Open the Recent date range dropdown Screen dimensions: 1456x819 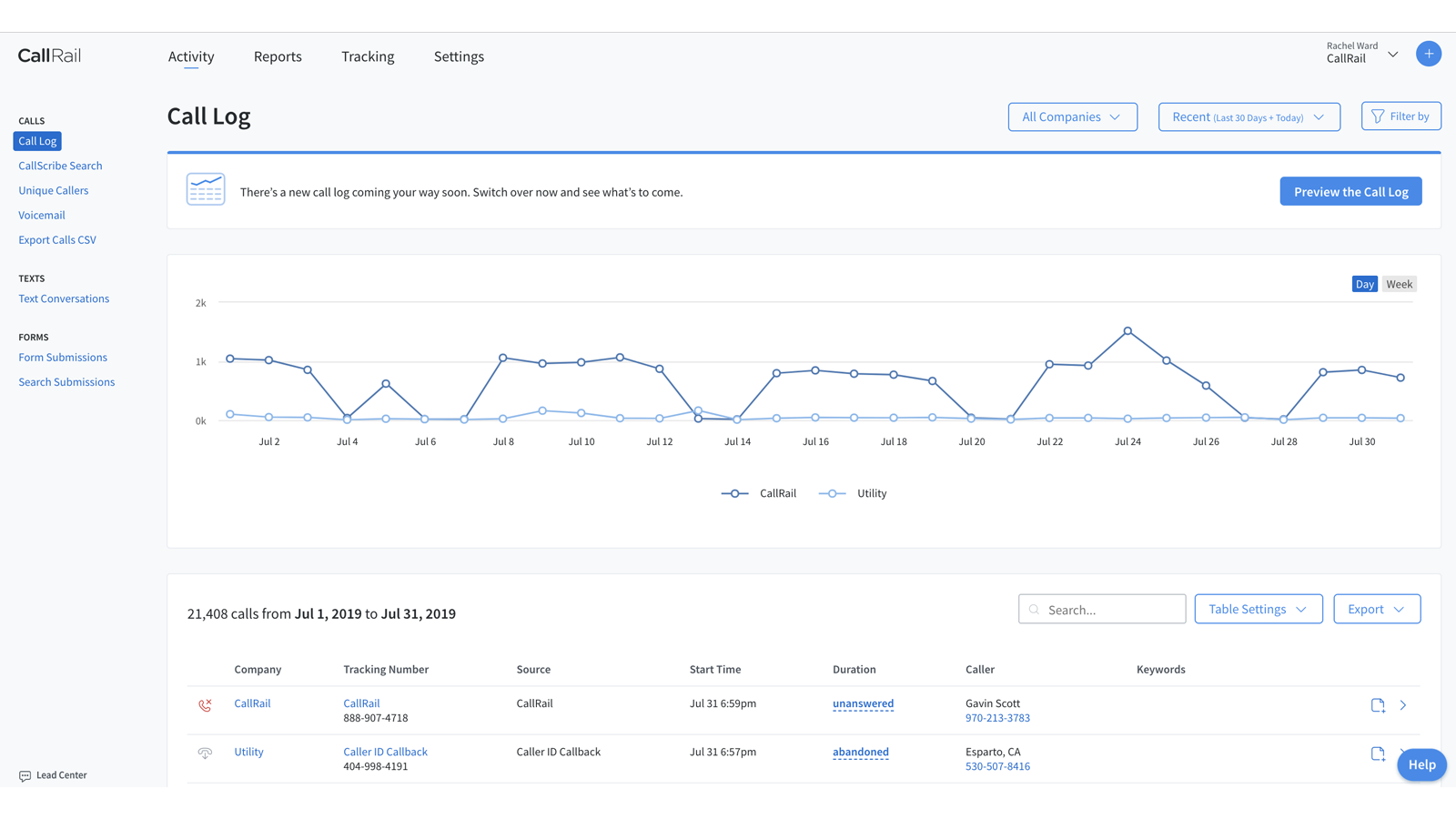pyautogui.click(x=1249, y=116)
